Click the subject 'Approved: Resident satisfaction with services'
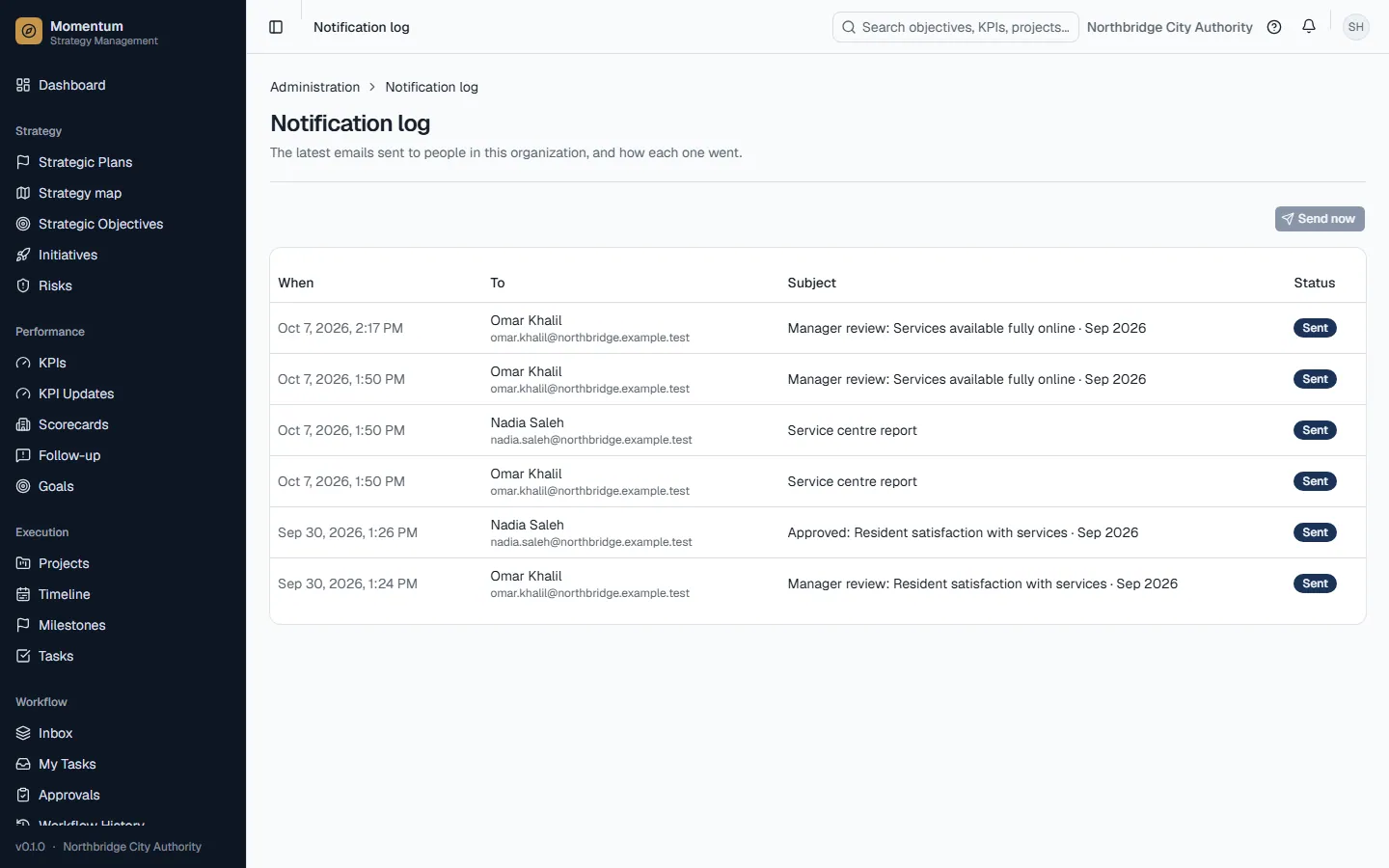Viewport: 1389px width, 868px height. (963, 532)
